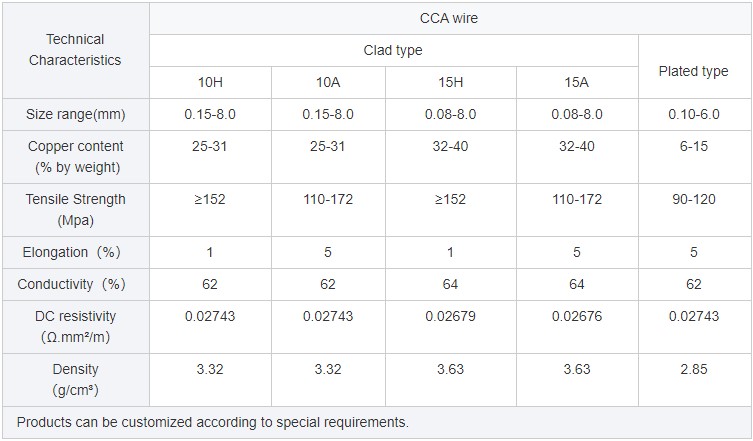Click the DC resistivity row label
The width and height of the screenshot is (753, 441).
(75, 326)
